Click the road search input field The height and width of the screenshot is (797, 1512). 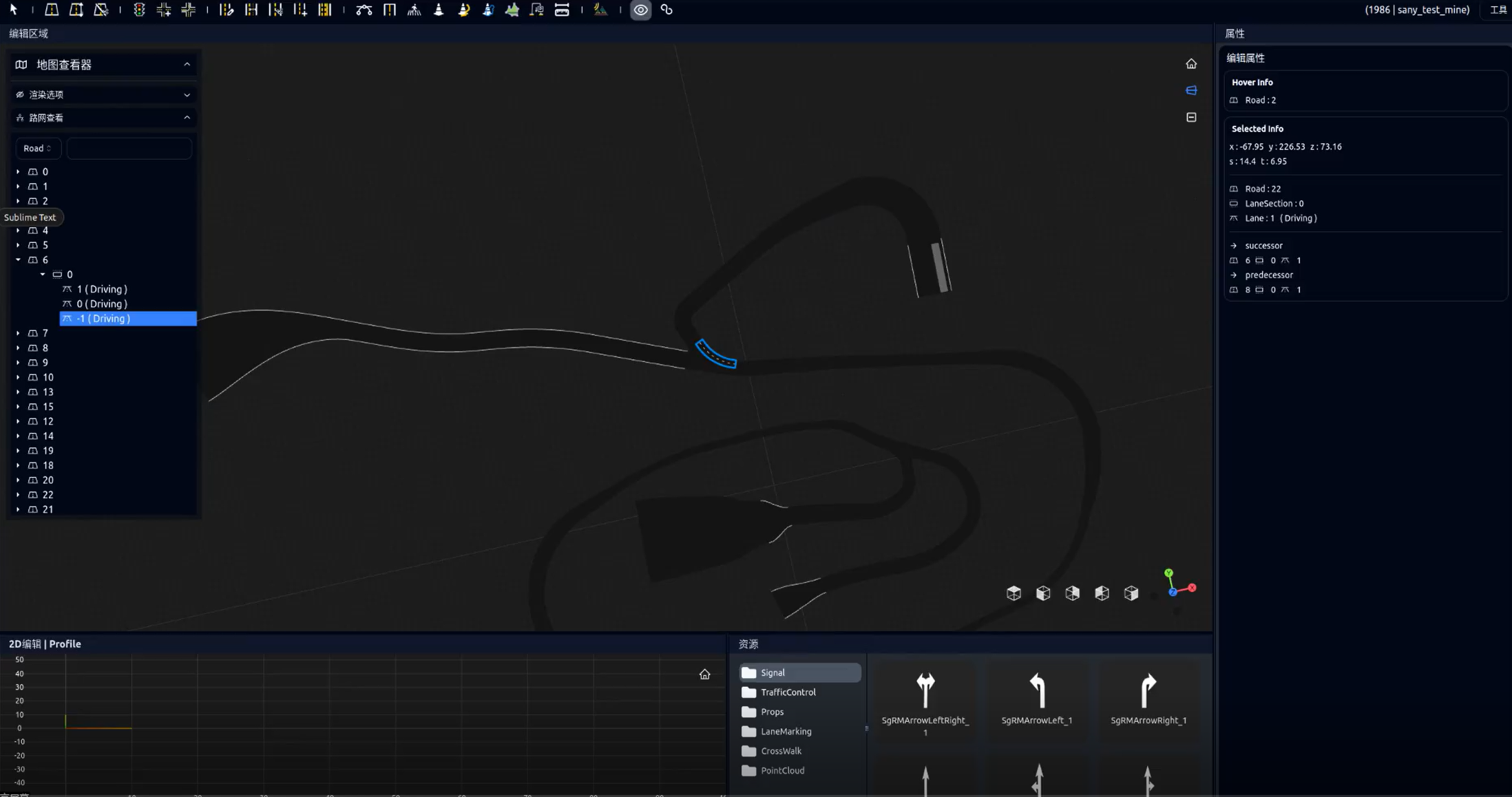click(x=129, y=148)
